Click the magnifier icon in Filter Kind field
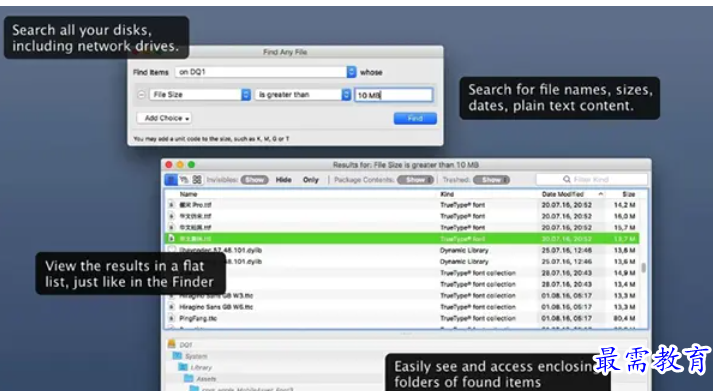The image size is (717, 391). (567, 179)
